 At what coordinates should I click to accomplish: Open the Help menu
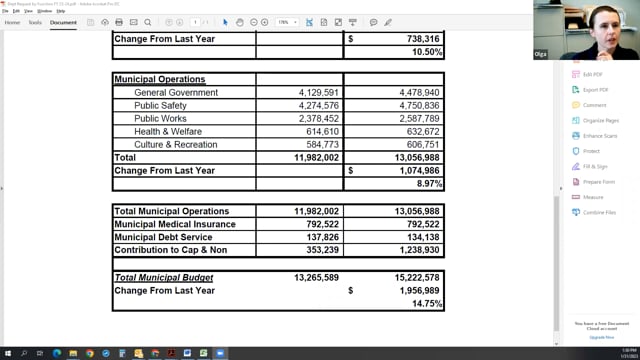(60, 11)
